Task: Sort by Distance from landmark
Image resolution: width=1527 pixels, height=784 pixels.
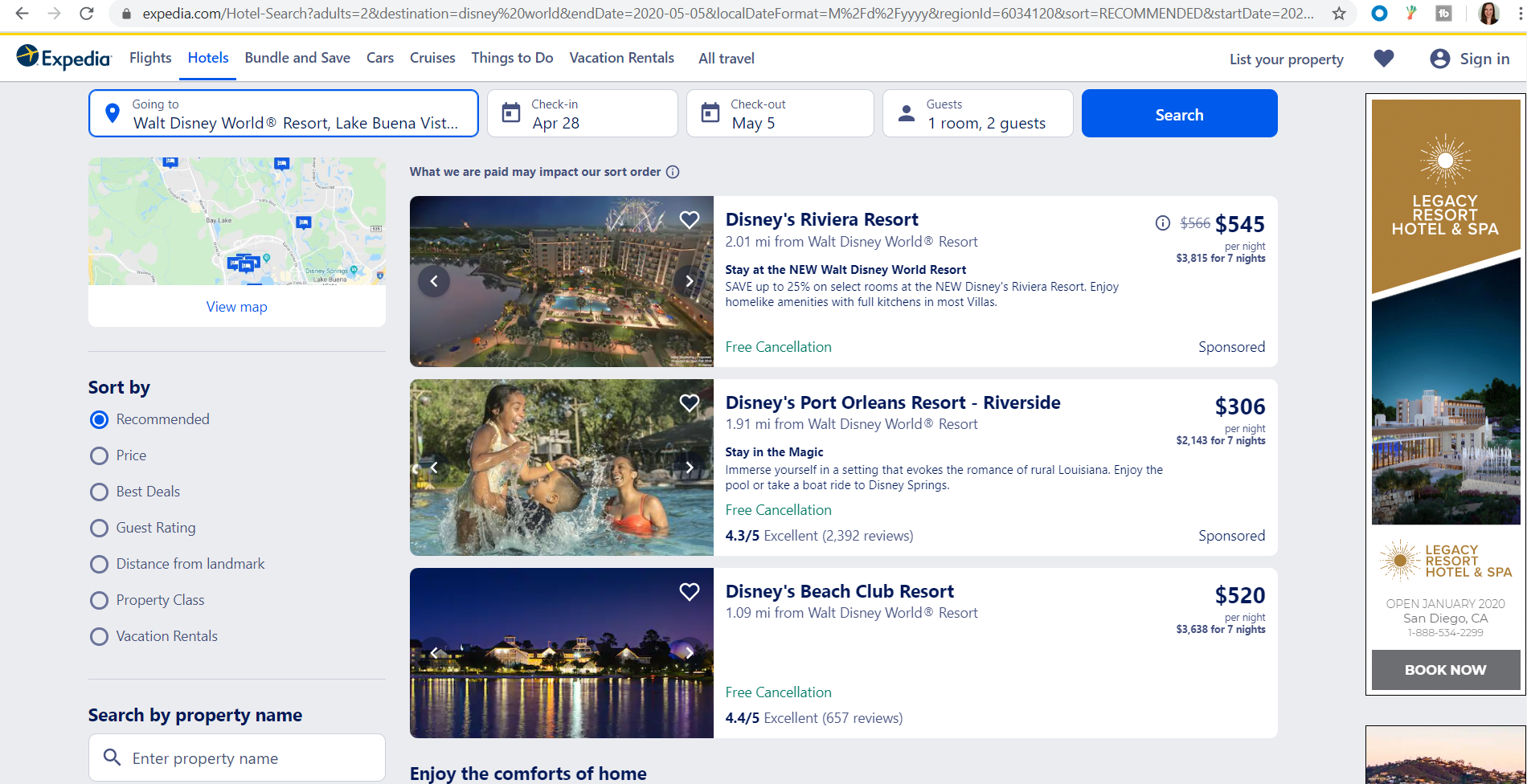Action: pyautogui.click(x=99, y=564)
